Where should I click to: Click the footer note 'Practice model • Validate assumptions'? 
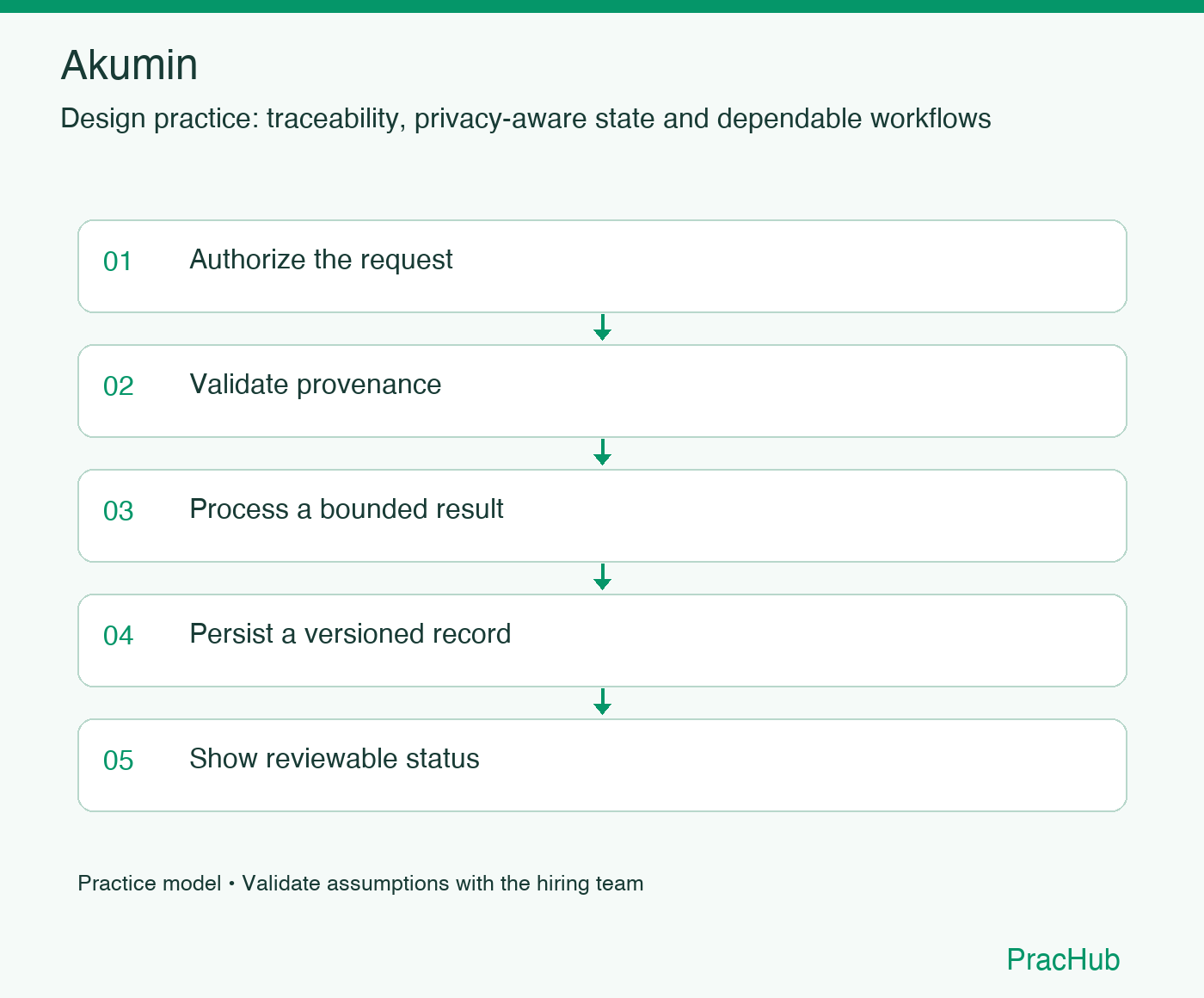tap(360, 884)
